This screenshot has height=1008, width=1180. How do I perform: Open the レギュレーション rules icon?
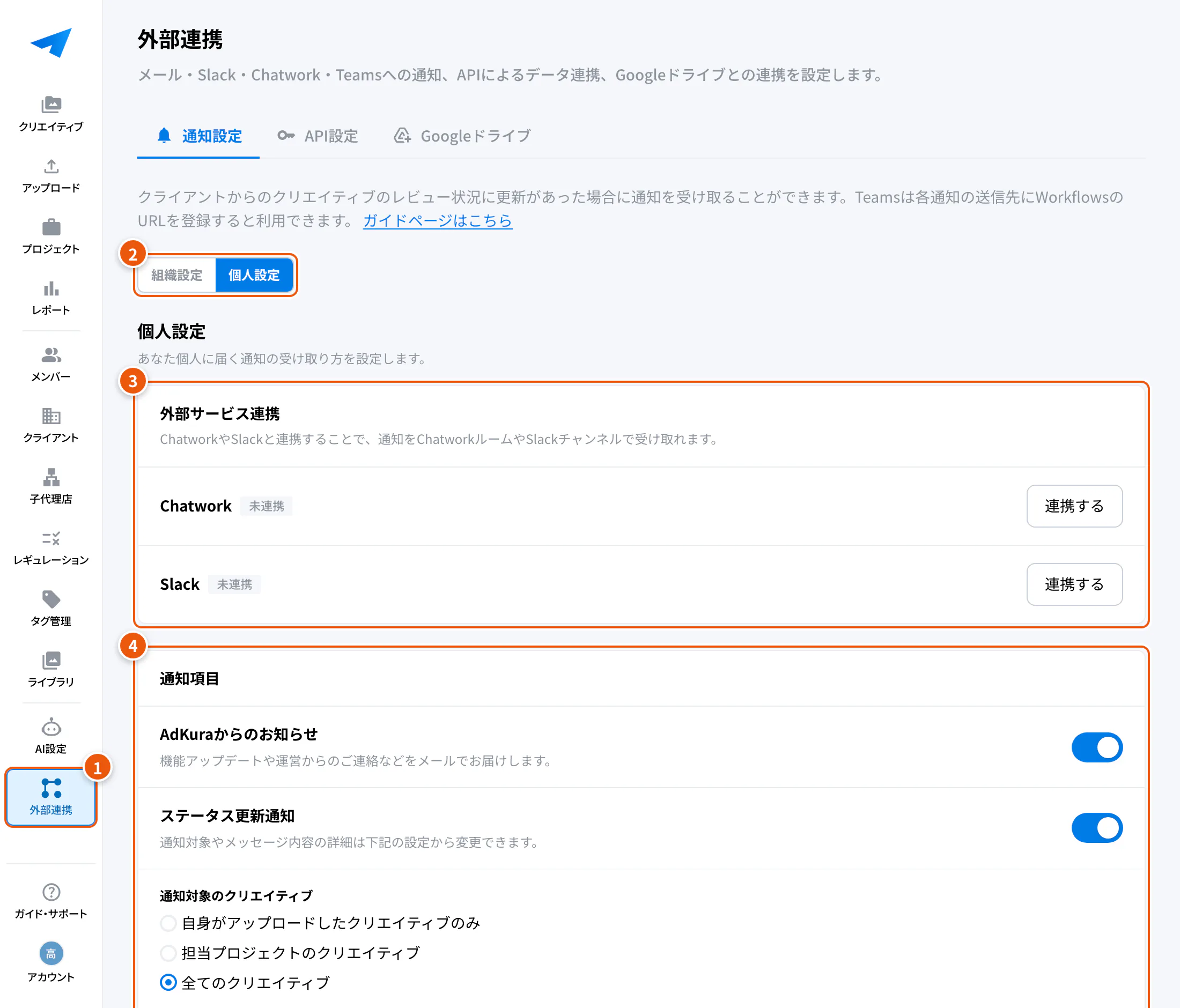click(x=51, y=538)
